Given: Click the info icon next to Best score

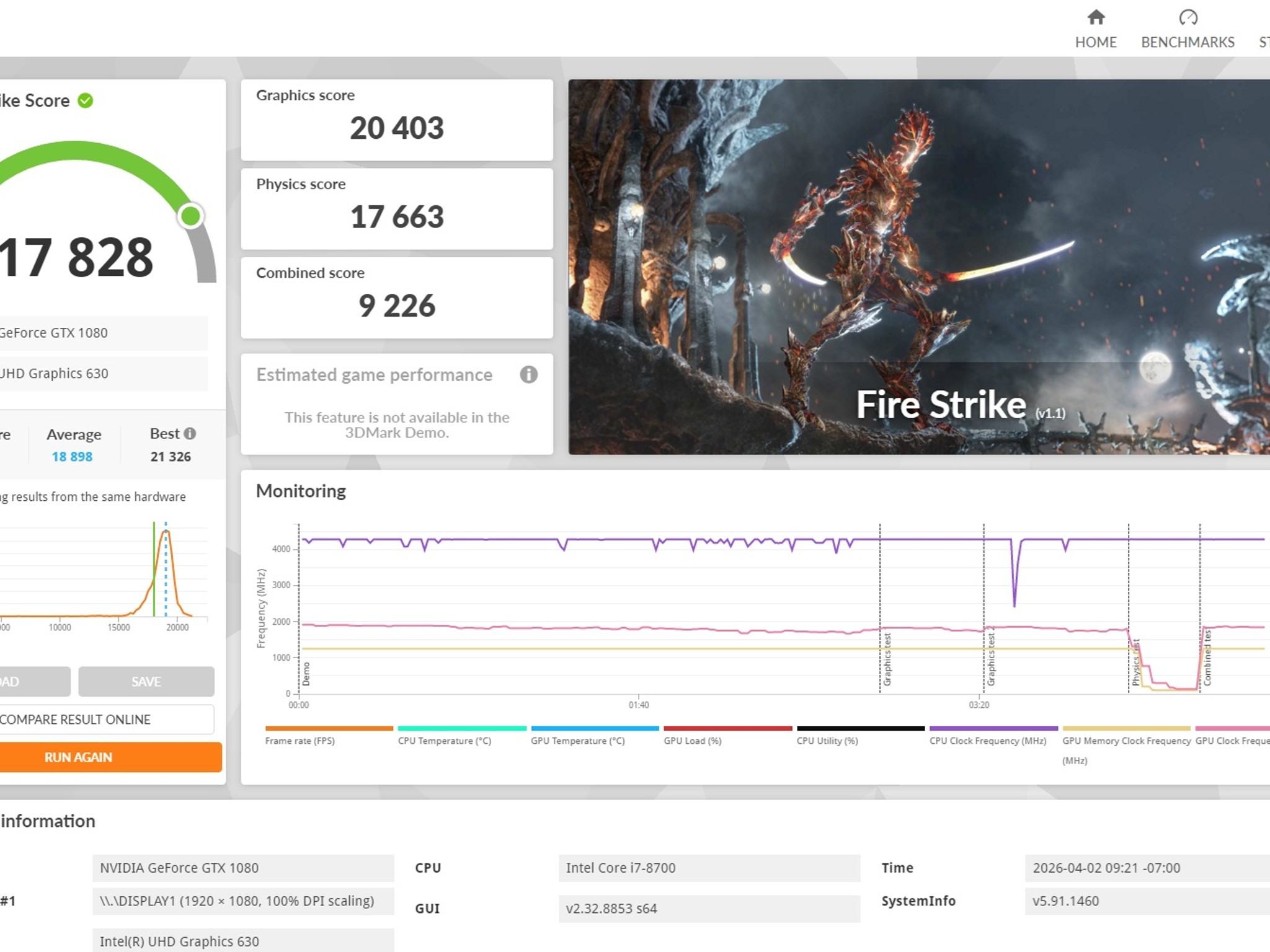Looking at the screenshot, I should click(x=190, y=433).
